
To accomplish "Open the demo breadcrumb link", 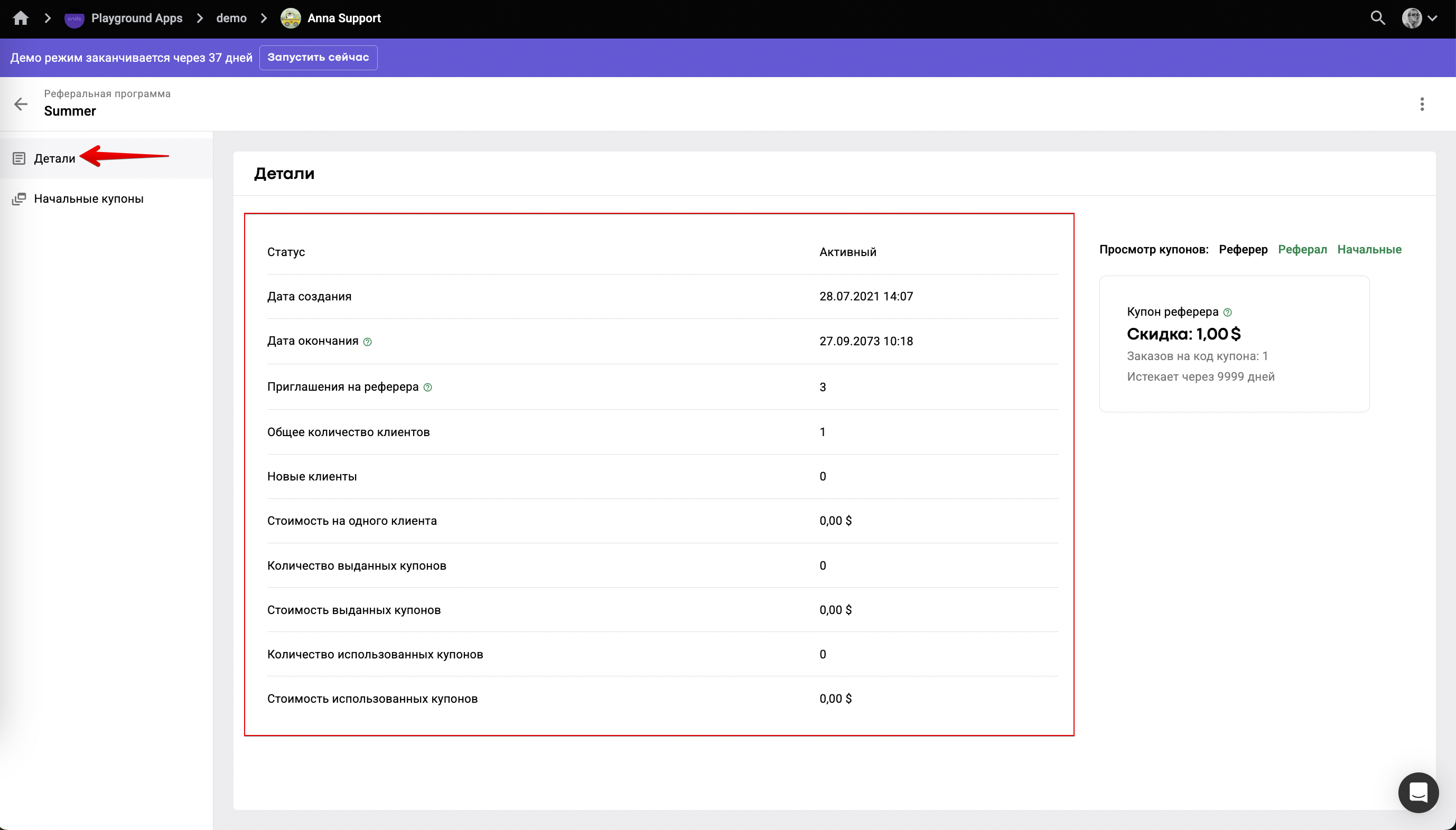I will coord(231,18).
